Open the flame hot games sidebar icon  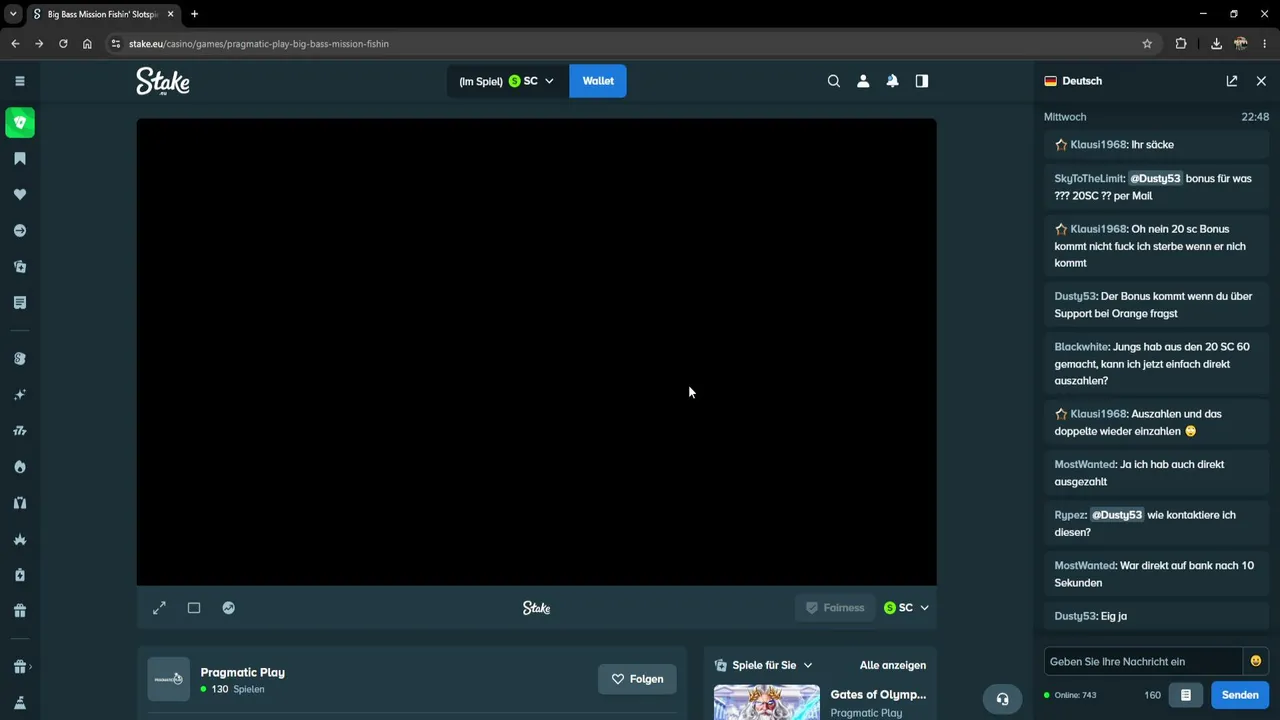(19, 467)
